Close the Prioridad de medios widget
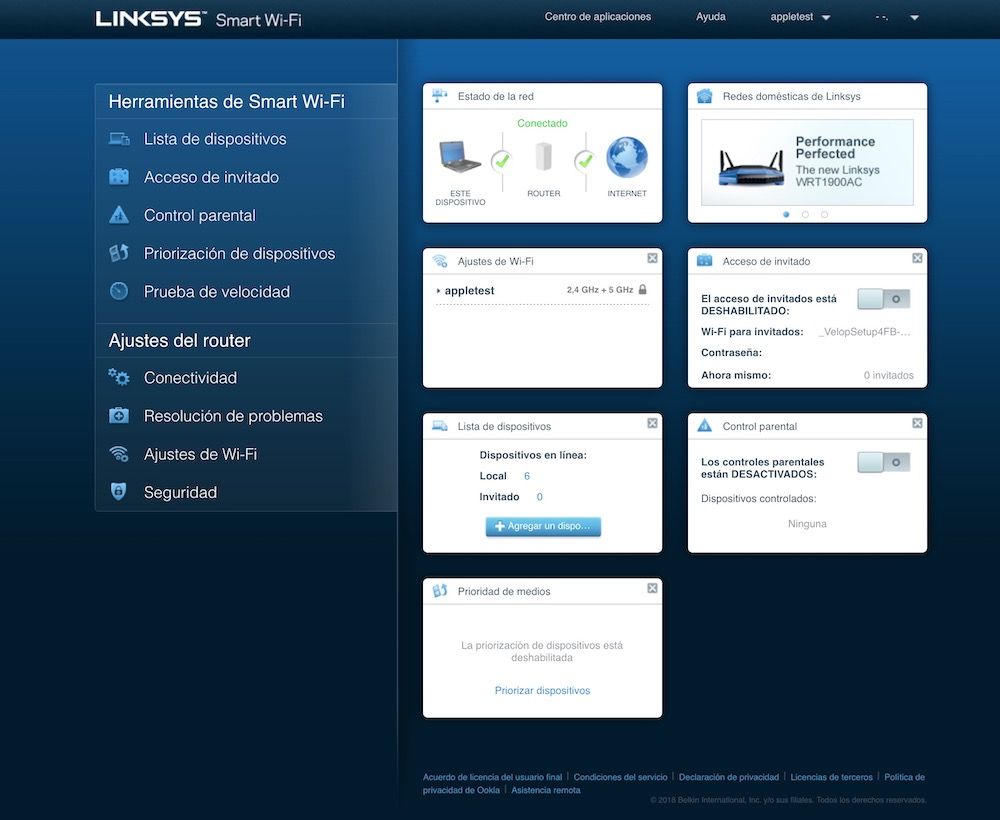Image resolution: width=1000 pixels, height=820 pixels. tap(652, 589)
